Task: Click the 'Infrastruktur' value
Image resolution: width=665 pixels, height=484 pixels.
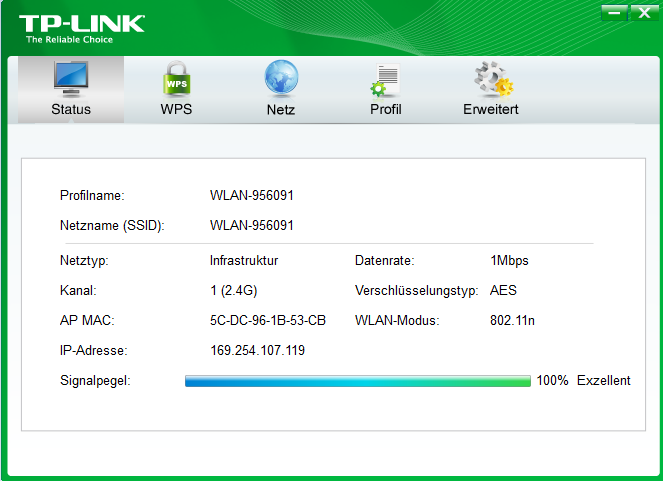Action: point(244,260)
